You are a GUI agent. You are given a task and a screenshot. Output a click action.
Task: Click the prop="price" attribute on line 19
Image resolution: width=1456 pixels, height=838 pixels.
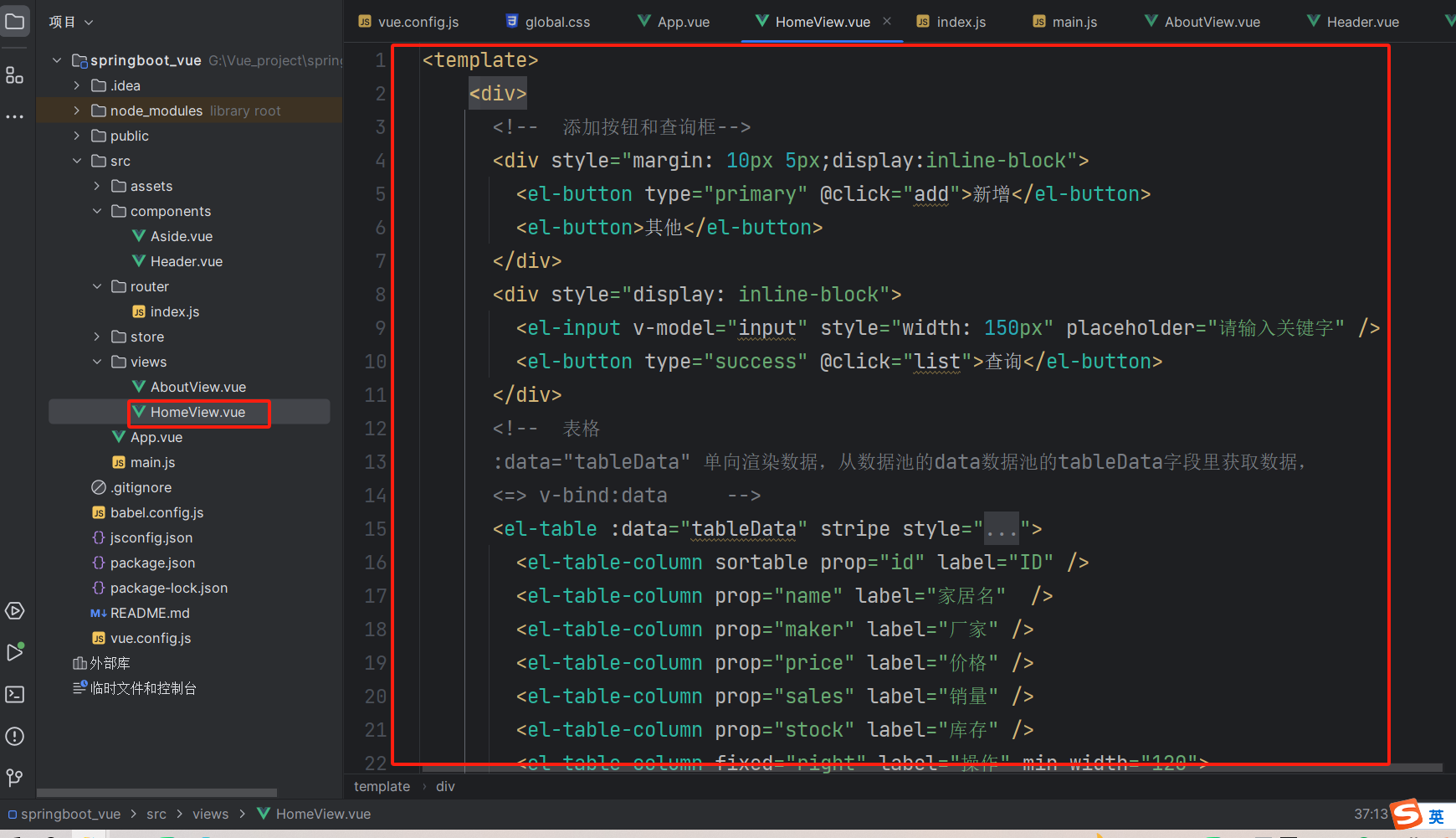[784, 663]
